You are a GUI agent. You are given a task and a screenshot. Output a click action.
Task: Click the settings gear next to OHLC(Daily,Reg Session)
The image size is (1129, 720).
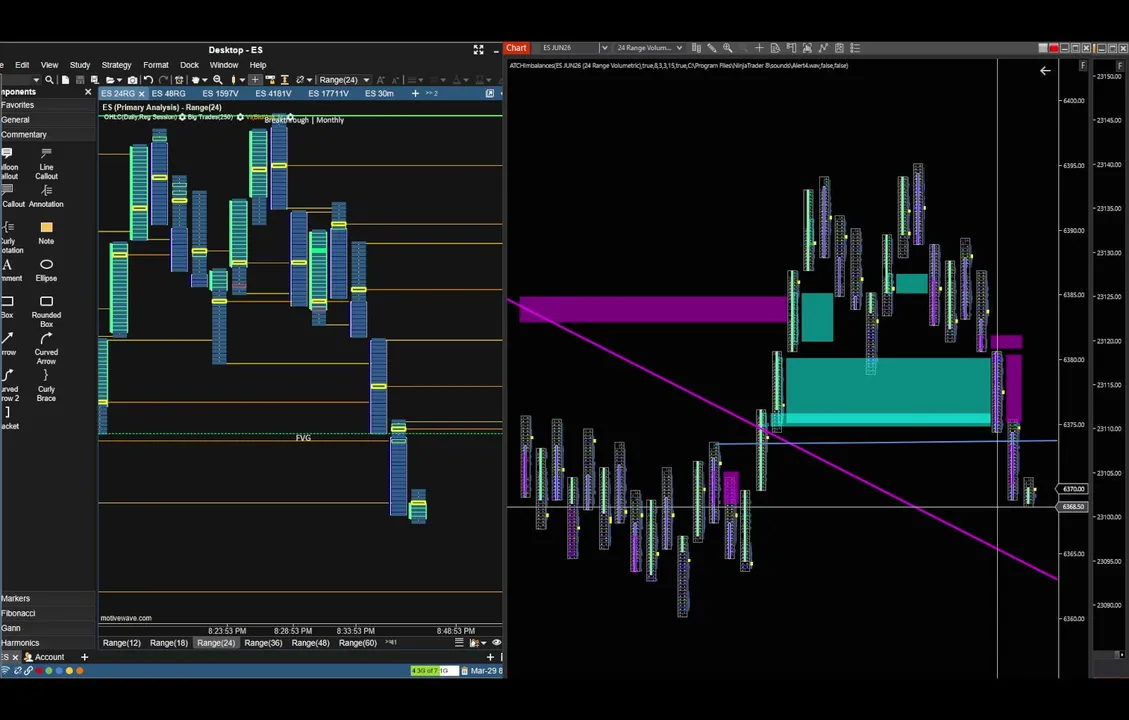tap(182, 117)
